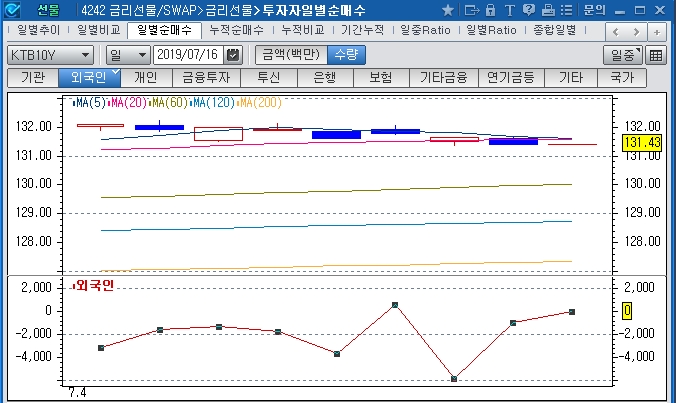Open the 일중Ratio tab
This screenshot has height=403, width=676.
[425, 30]
